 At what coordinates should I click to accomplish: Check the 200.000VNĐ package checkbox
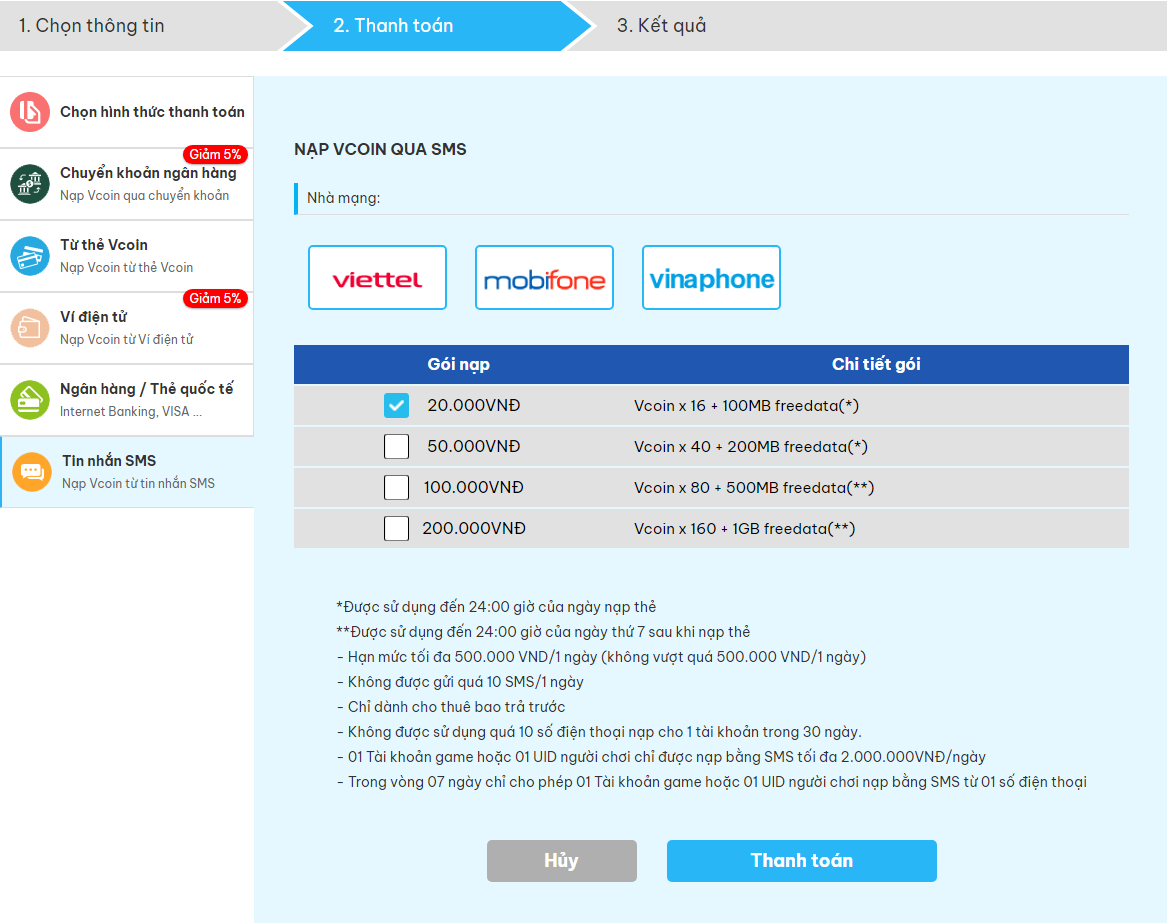pyautogui.click(x=397, y=528)
